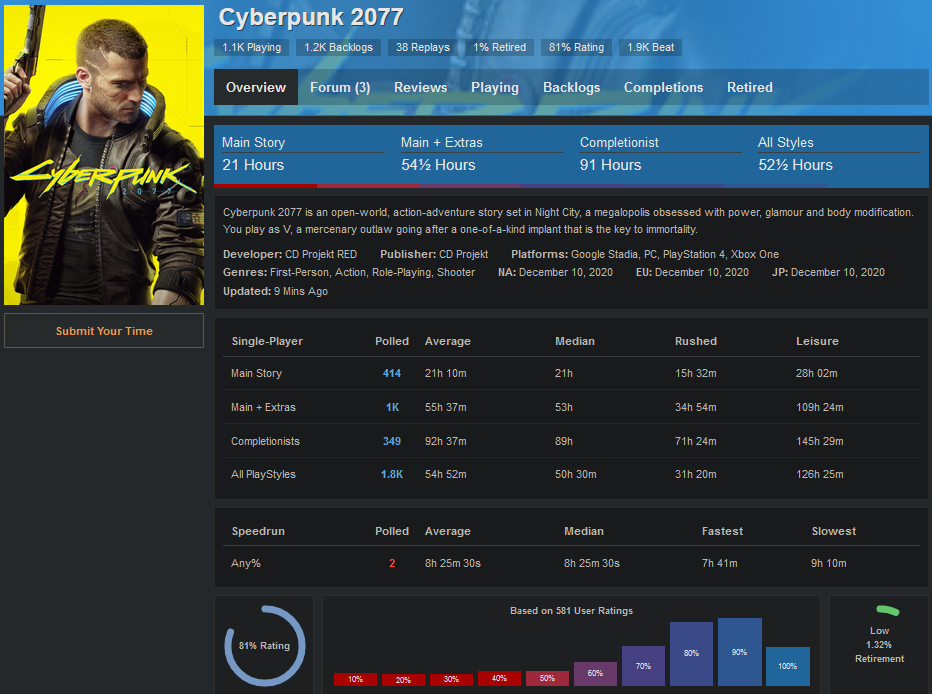Click the All PlayStyles leisure time 126h 25m

[x=820, y=474]
